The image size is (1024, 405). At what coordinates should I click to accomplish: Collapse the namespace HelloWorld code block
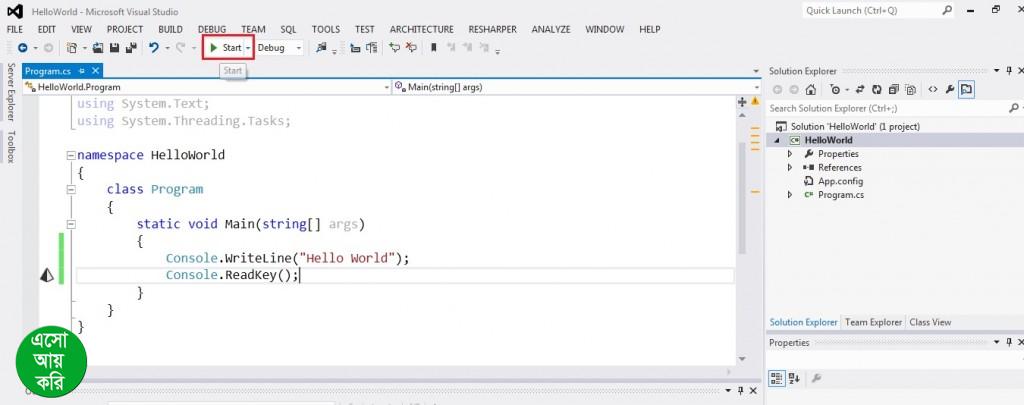point(69,156)
